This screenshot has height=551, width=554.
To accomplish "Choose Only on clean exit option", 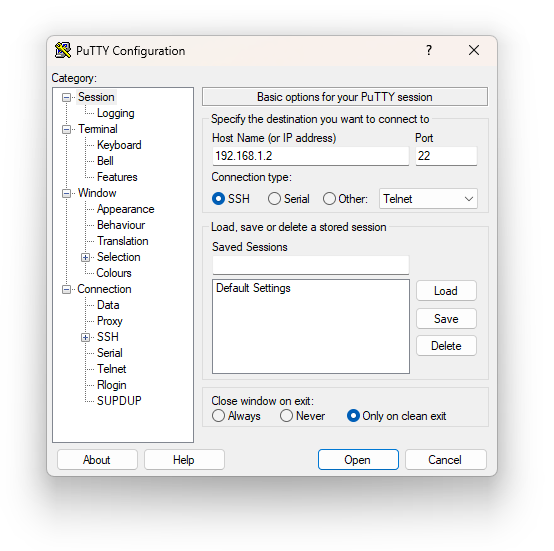I will click(x=353, y=416).
